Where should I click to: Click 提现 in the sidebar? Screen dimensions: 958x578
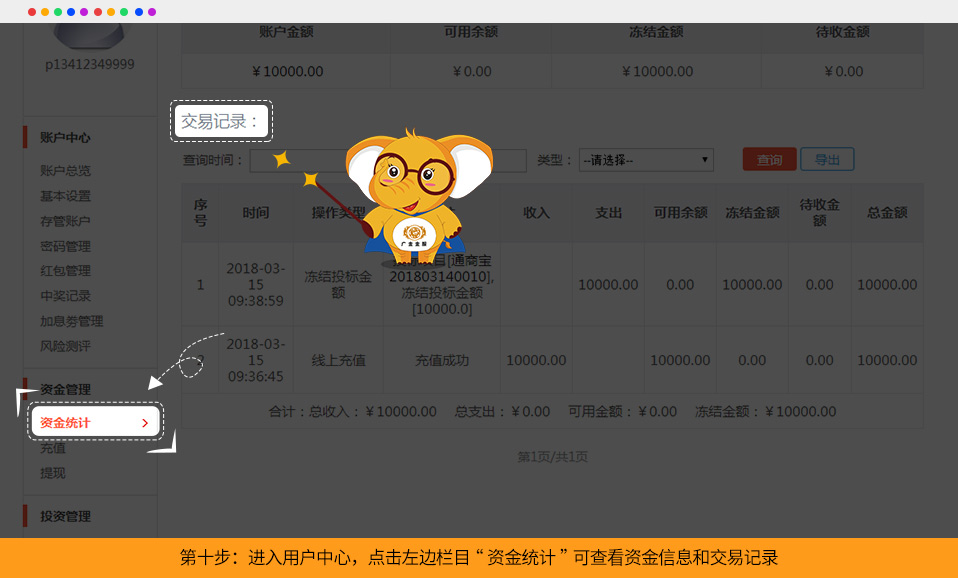point(53,473)
